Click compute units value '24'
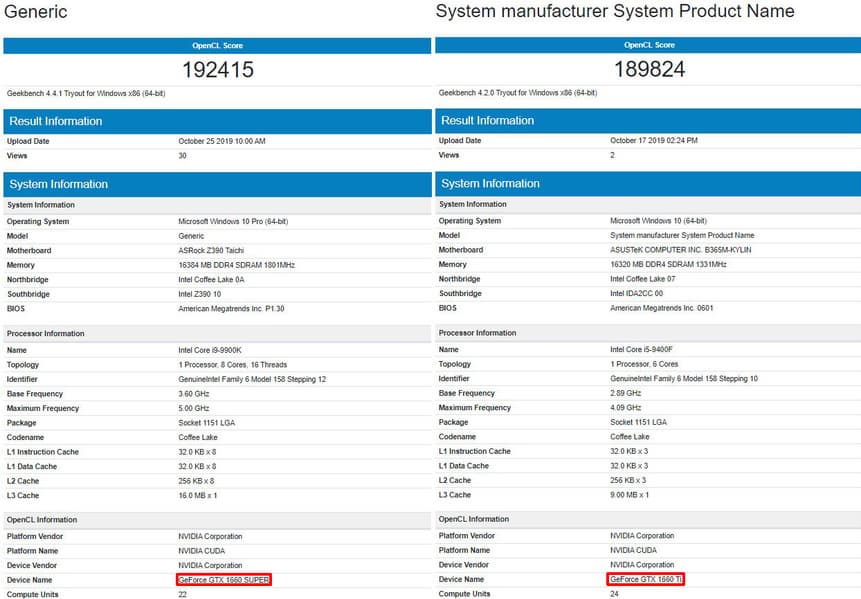Viewport: 861px width, 599px height. 614,594
